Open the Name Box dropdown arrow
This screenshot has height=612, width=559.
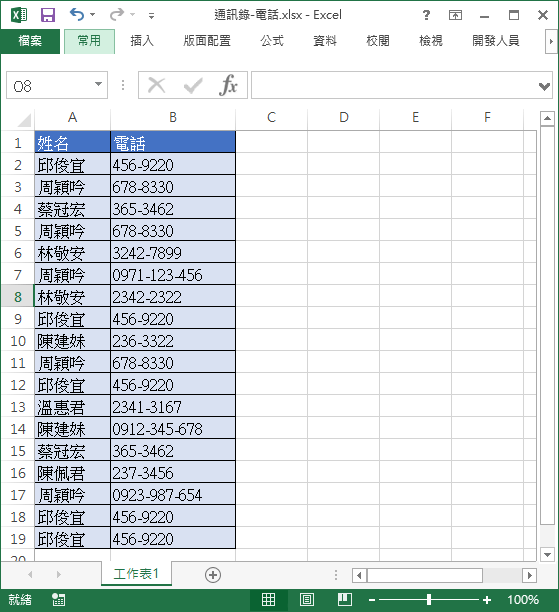pos(98,84)
